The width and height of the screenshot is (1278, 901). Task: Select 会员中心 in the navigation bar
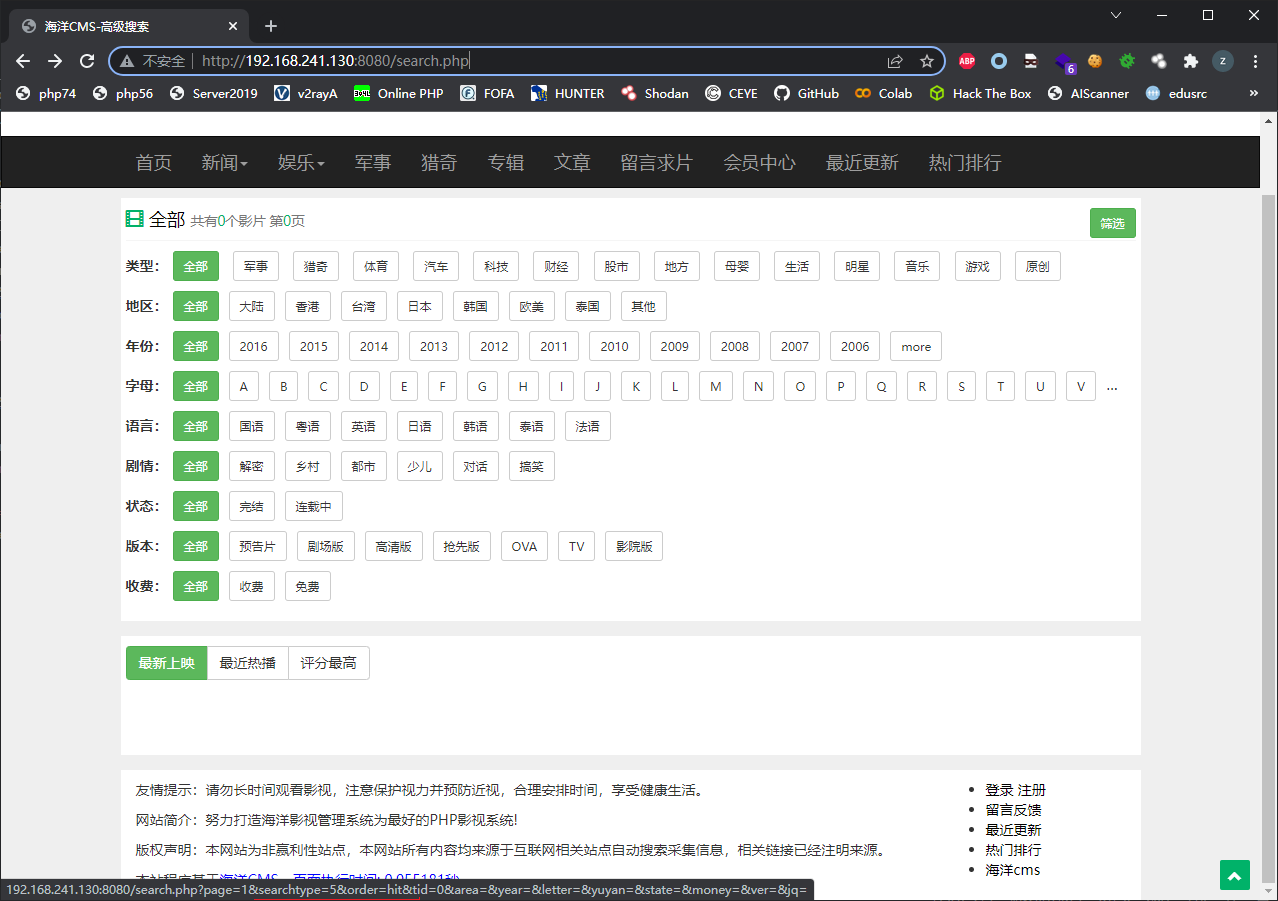760,163
